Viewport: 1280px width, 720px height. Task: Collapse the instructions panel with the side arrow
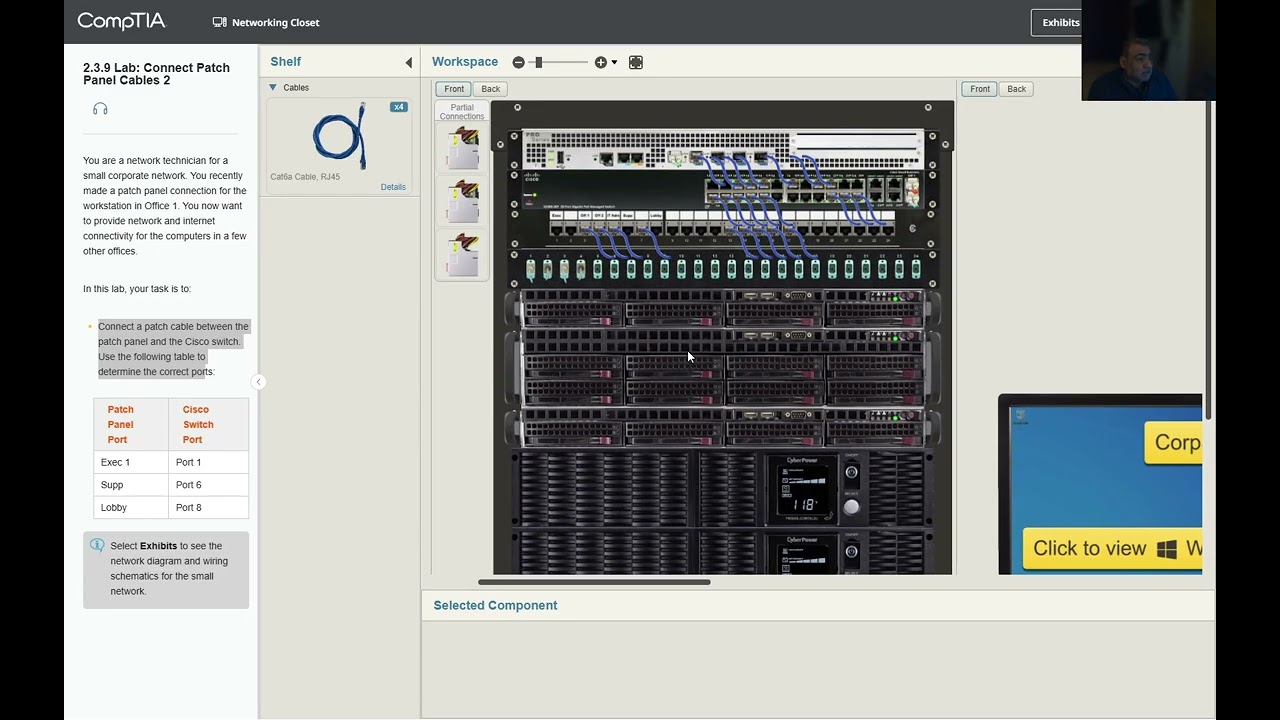click(x=258, y=381)
